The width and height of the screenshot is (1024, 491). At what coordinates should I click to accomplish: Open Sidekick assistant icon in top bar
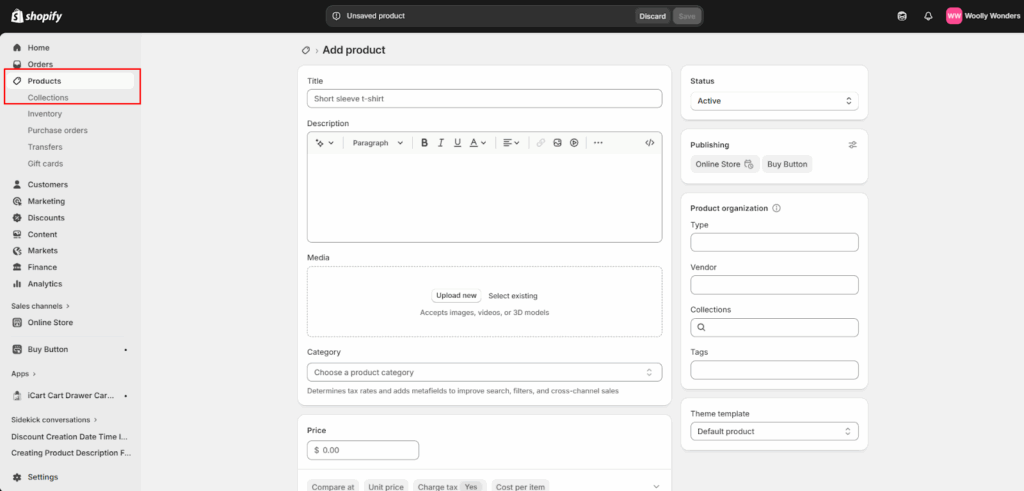tap(902, 16)
